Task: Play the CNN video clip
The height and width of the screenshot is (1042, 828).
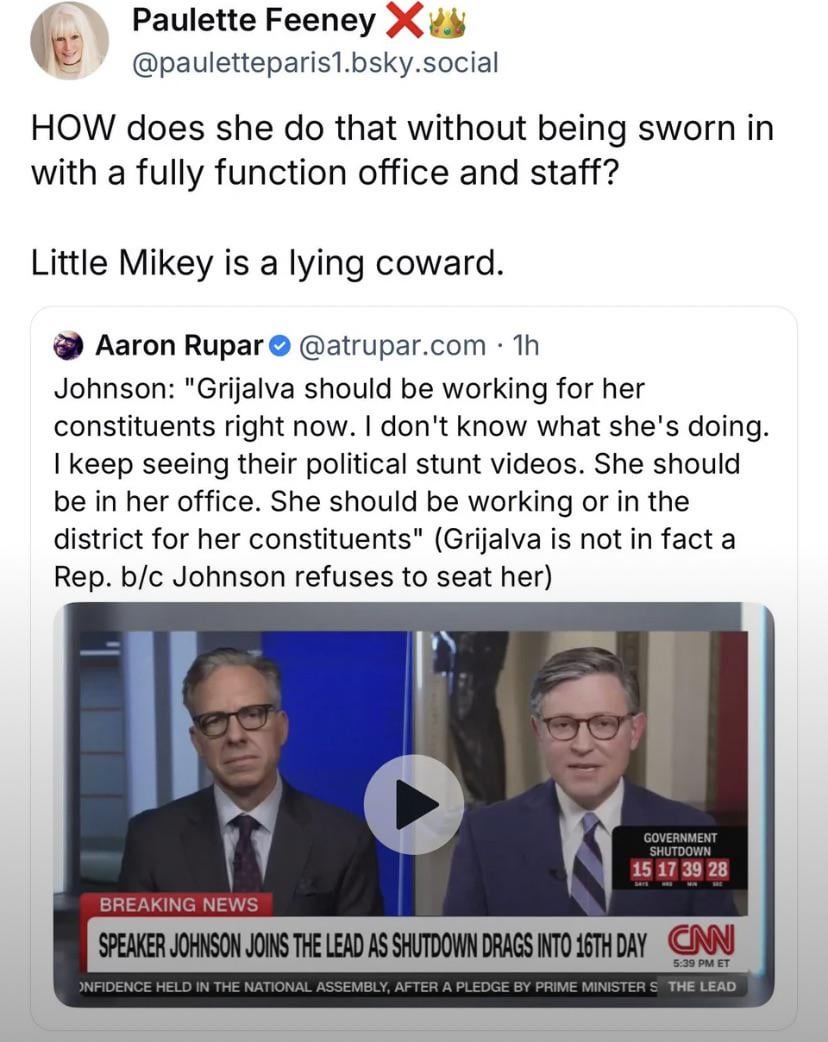Action: click(x=413, y=805)
